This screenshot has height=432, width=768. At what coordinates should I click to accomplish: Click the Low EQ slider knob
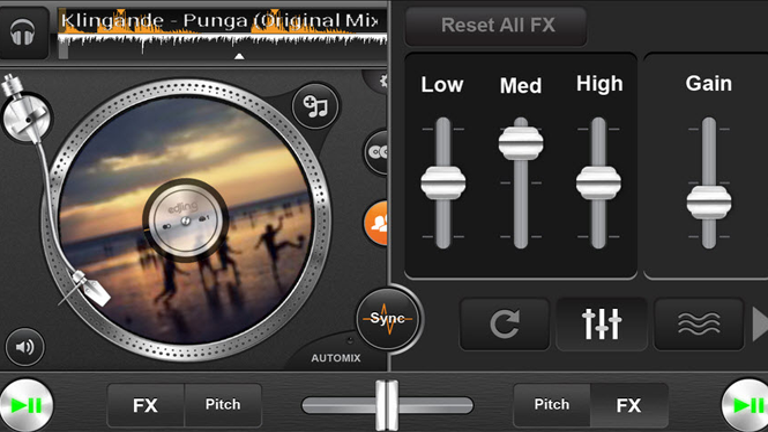(x=443, y=183)
